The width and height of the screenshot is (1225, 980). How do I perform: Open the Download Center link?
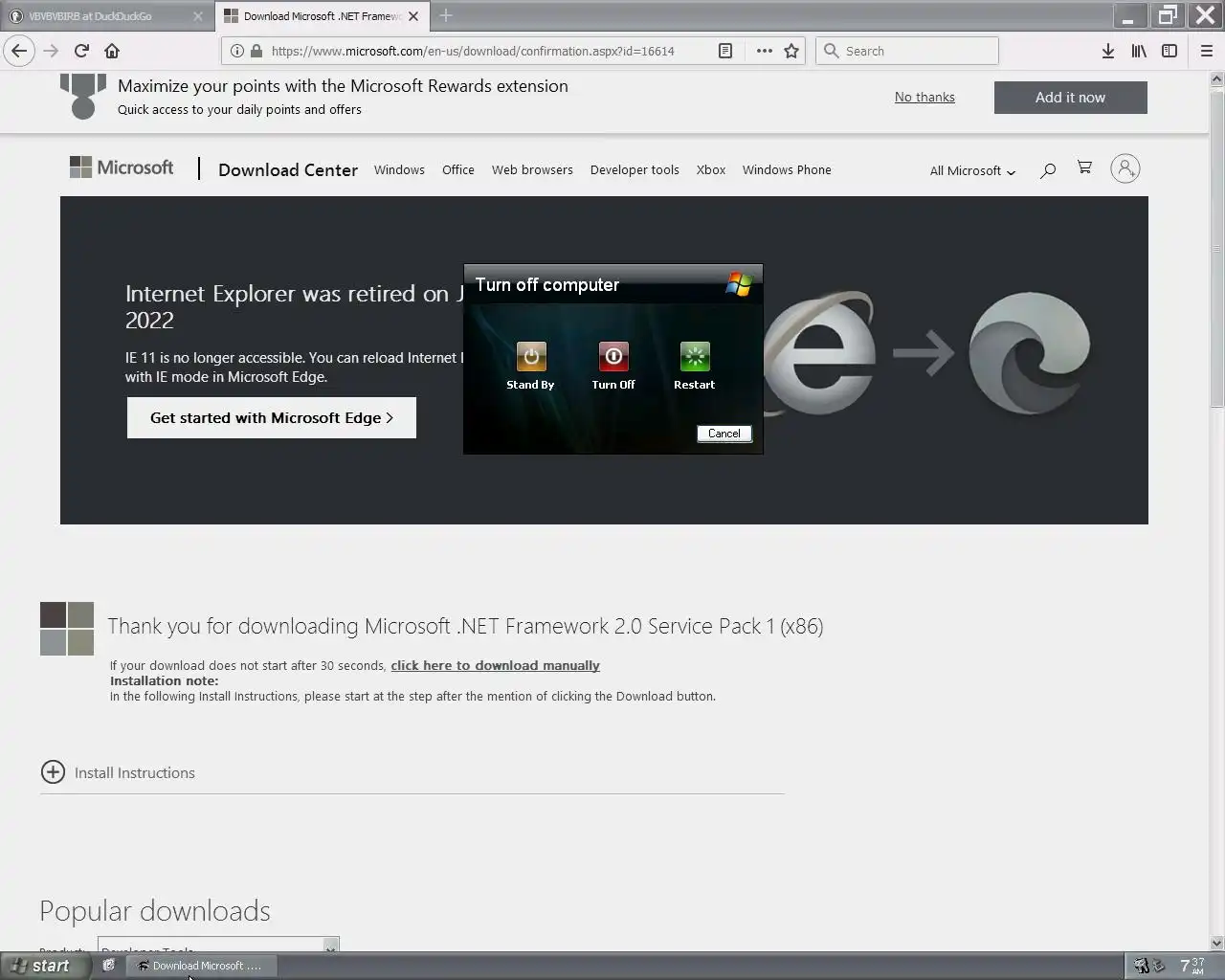click(x=288, y=169)
